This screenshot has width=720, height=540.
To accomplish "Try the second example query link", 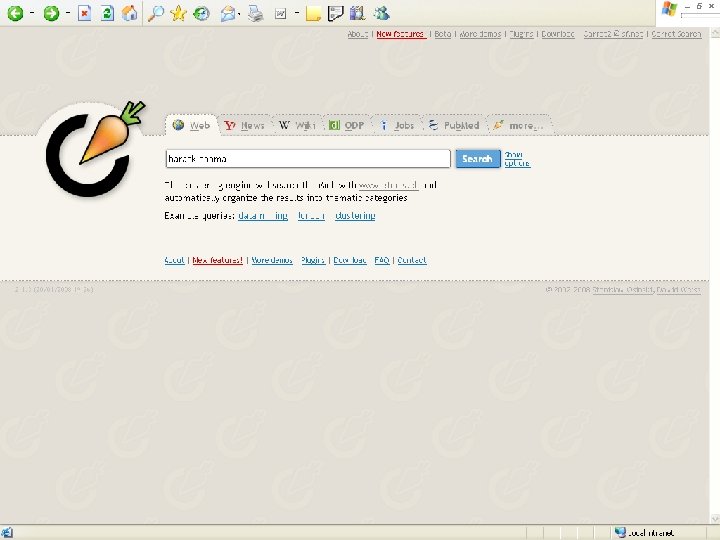I will [311, 216].
